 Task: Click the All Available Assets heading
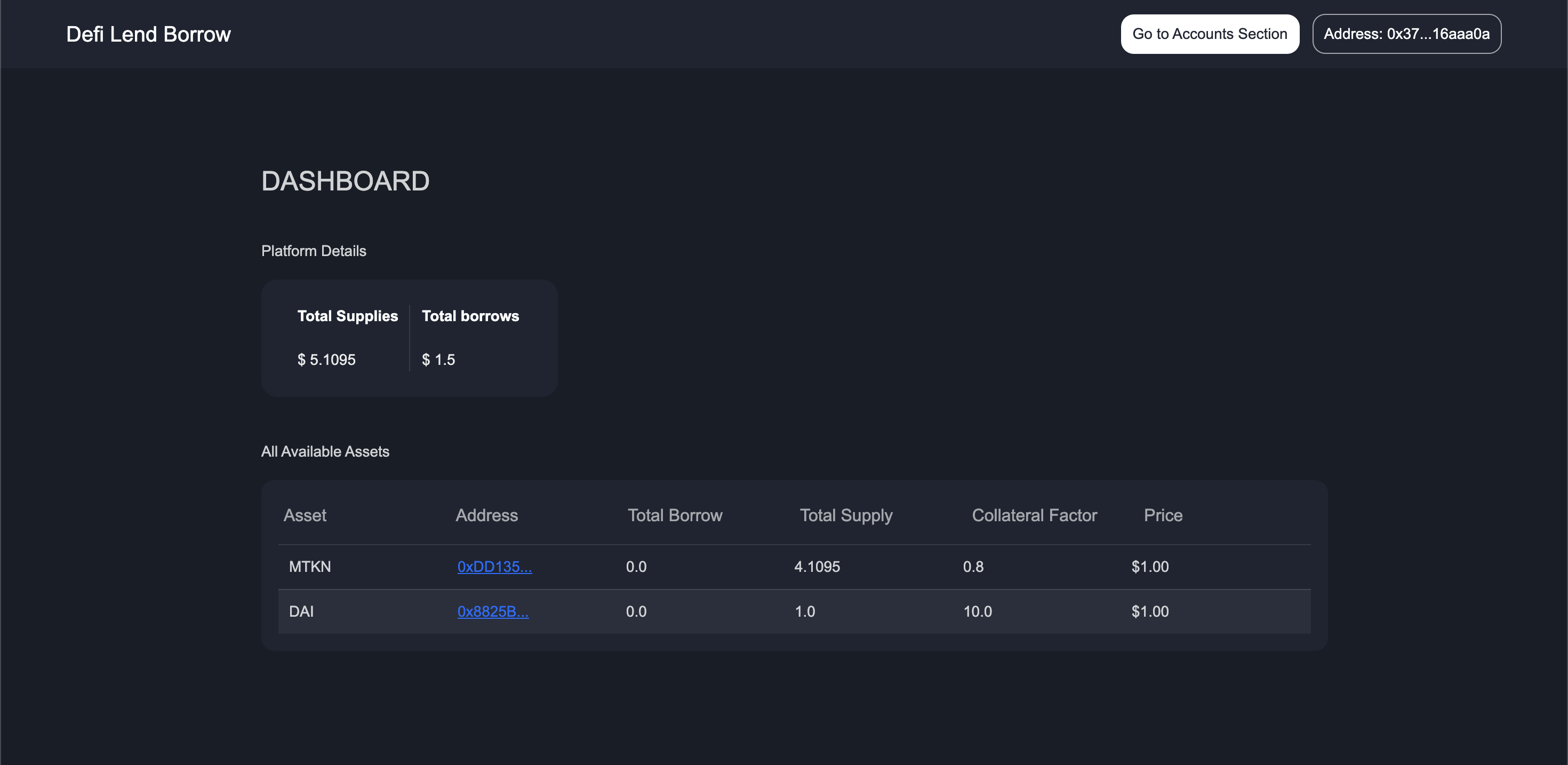point(325,451)
